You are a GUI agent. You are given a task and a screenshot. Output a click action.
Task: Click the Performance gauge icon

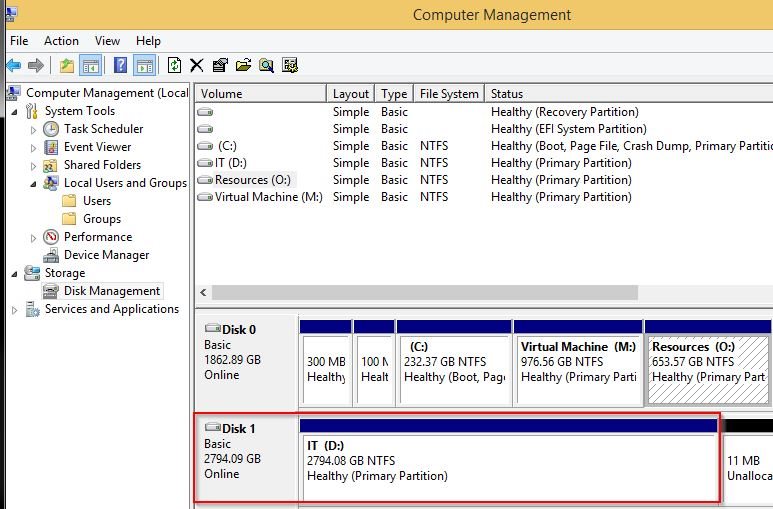click(51, 237)
